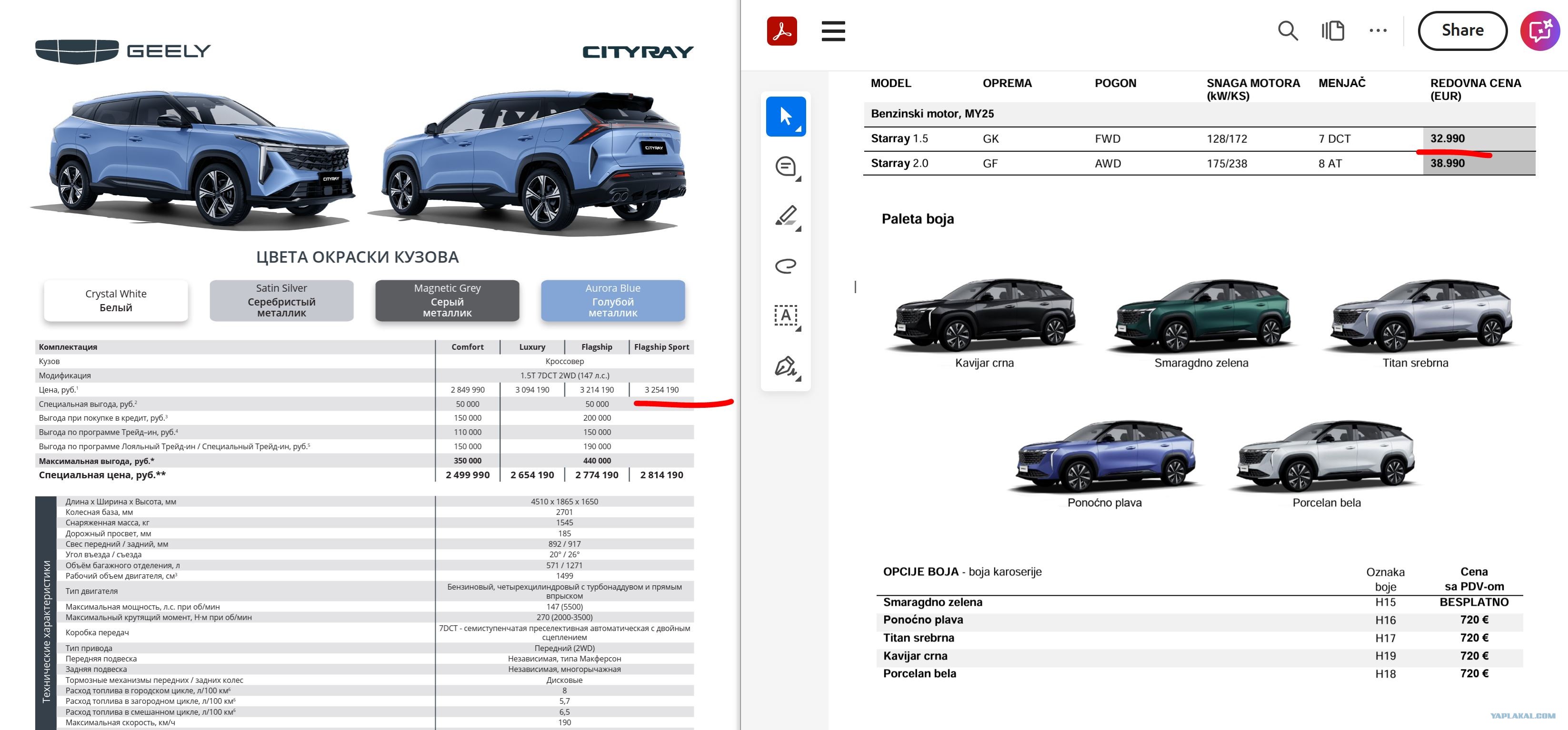Click the Porcelan bela white car thumbnail

click(x=1325, y=455)
